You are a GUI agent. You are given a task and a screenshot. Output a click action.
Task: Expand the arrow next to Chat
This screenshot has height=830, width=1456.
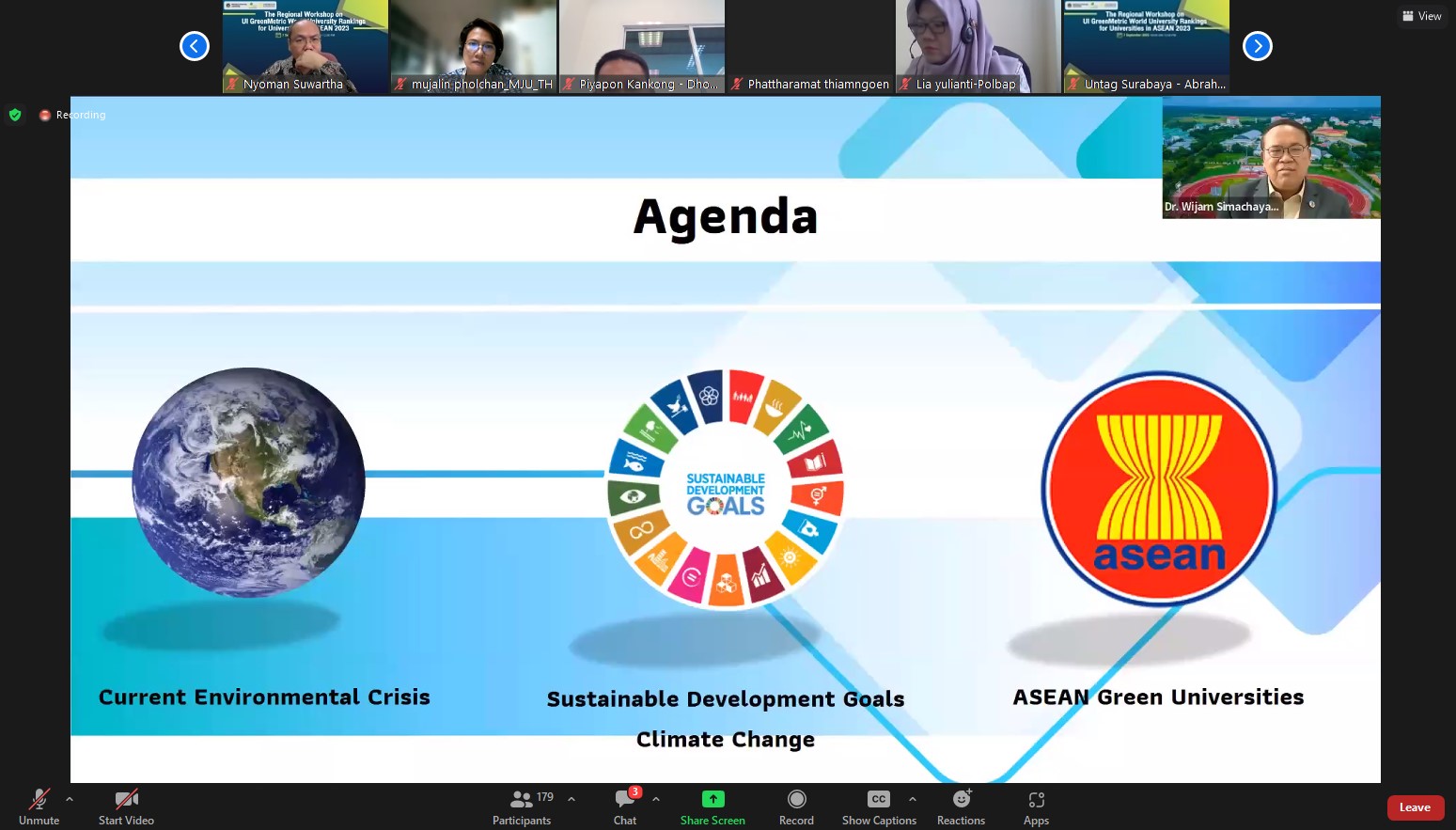pos(656,799)
